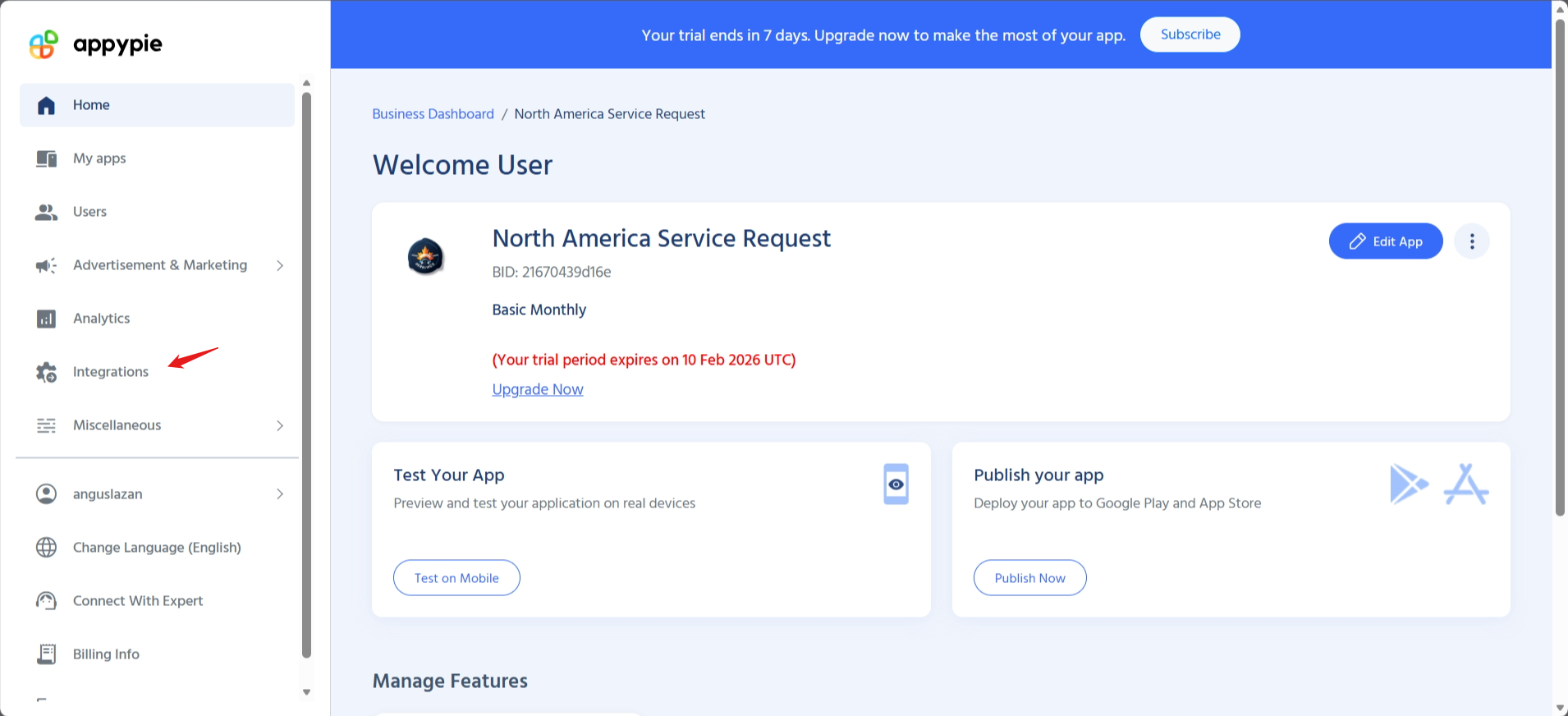Click the Edit App button

coord(1386,241)
